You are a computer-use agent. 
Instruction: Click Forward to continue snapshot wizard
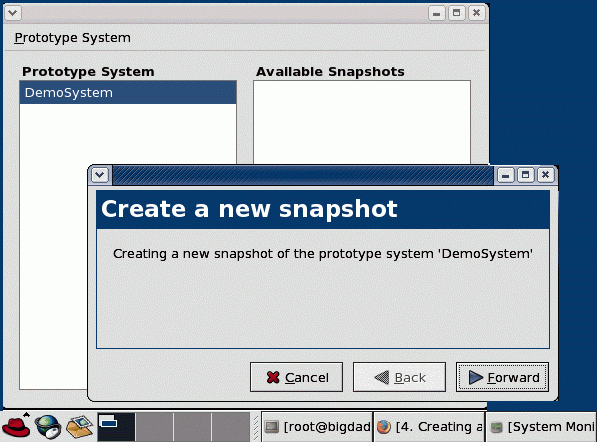tap(502, 377)
